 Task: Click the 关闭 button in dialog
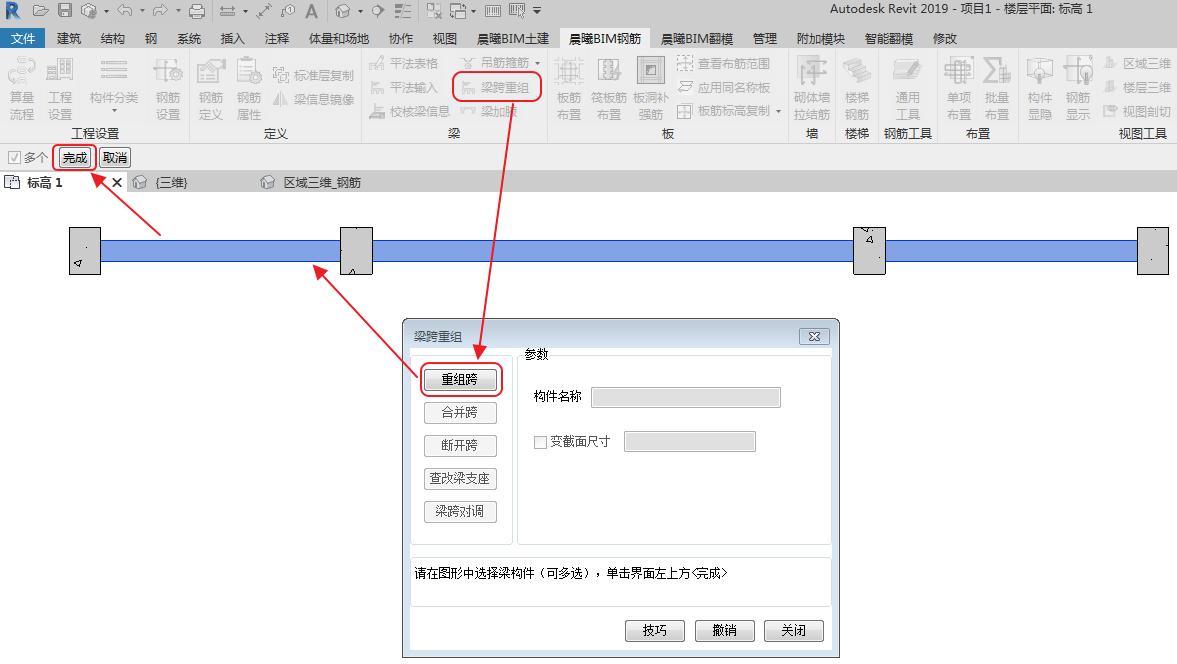pos(793,630)
